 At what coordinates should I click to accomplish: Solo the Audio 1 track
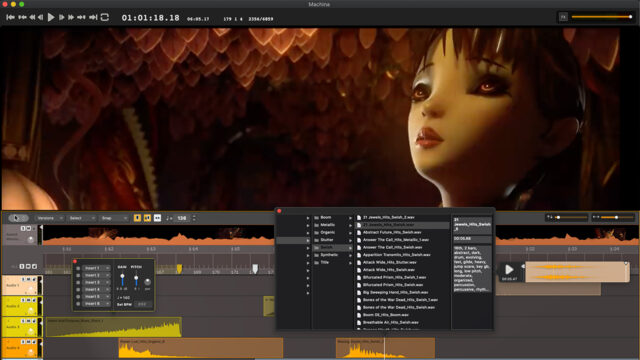click(x=24, y=279)
